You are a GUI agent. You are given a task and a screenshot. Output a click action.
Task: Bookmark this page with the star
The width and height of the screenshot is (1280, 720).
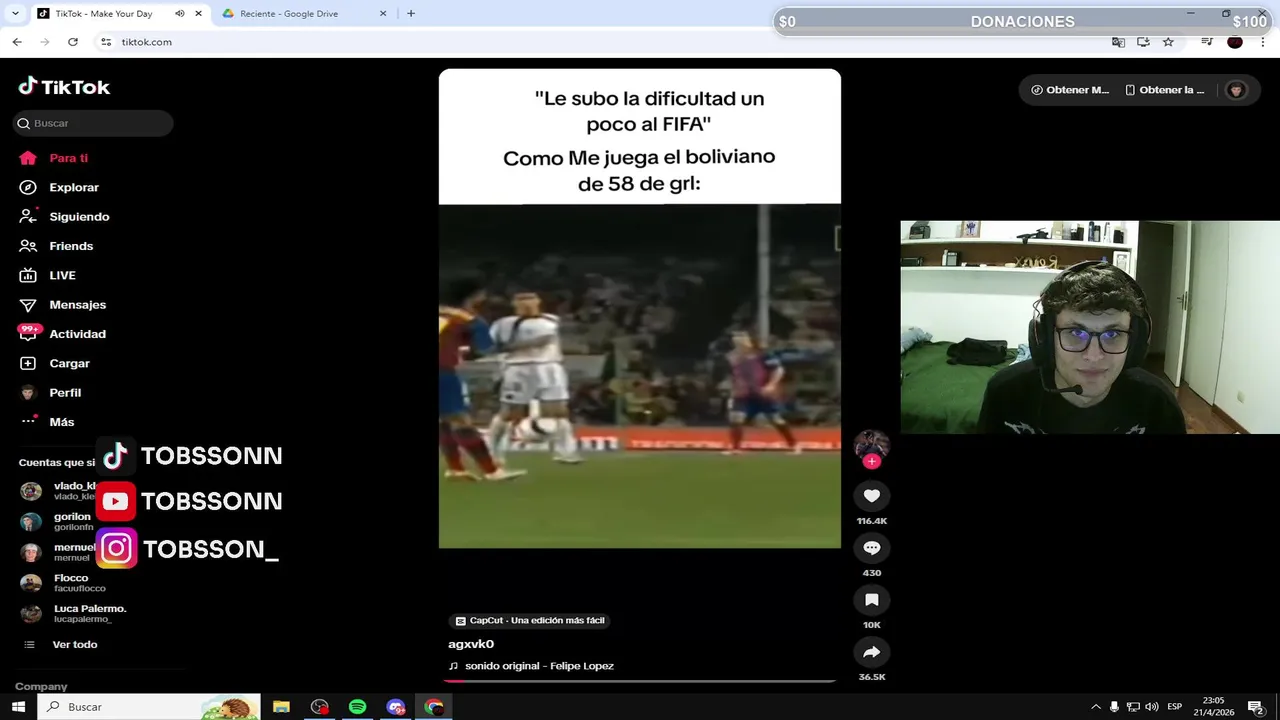coord(1168,42)
